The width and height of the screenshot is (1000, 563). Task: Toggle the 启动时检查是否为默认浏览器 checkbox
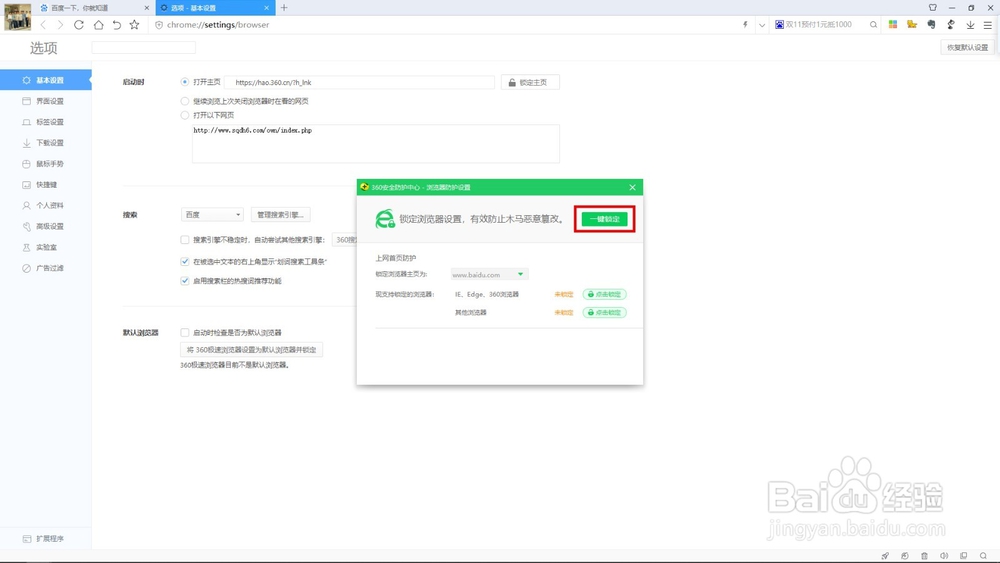point(184,332)
